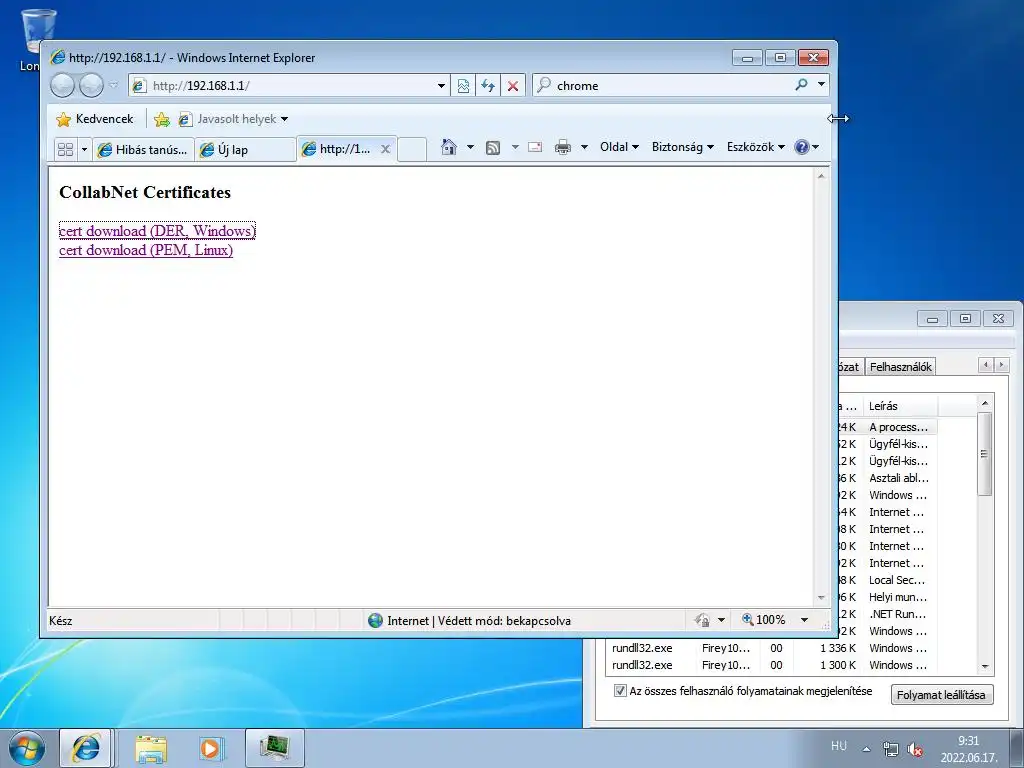Switch to Felhasználók tab in Task Manager

[x=901, y=367]
